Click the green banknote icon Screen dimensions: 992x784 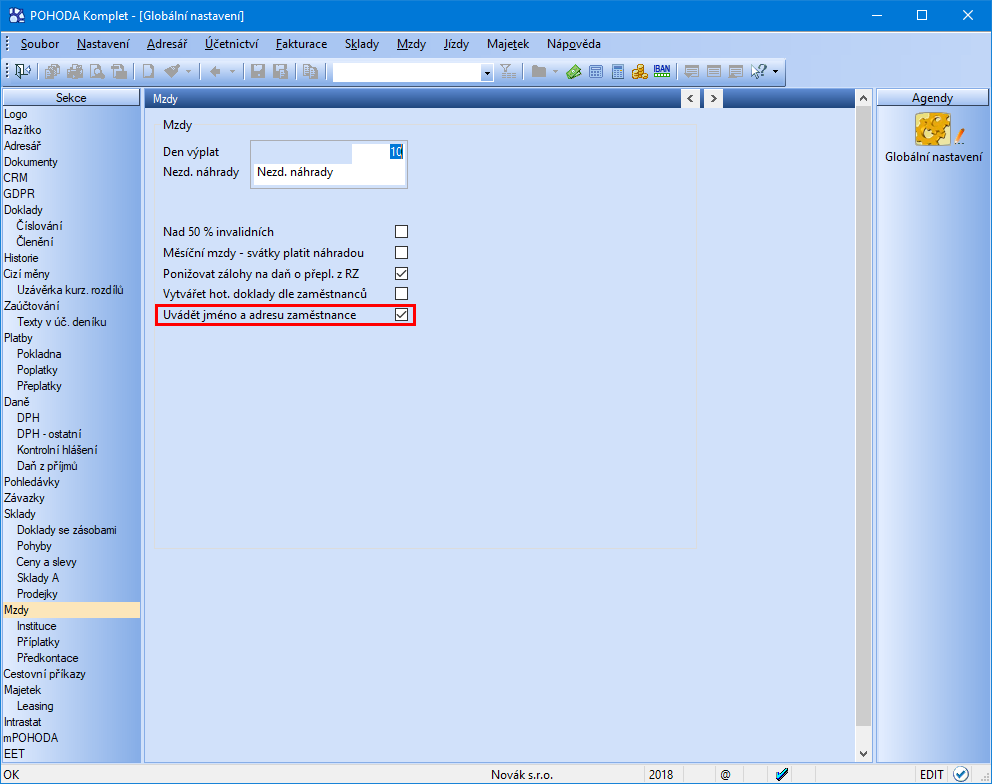[574, 72]
